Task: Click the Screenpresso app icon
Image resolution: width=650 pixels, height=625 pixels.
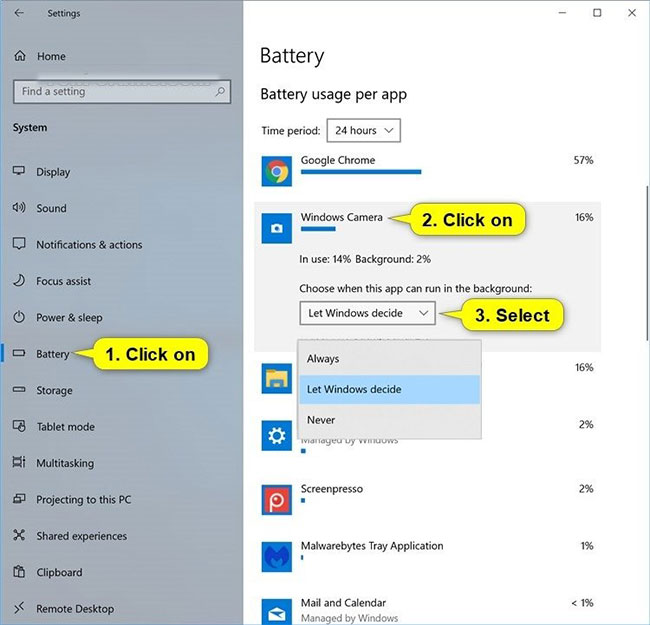Action: click(276, 500)
